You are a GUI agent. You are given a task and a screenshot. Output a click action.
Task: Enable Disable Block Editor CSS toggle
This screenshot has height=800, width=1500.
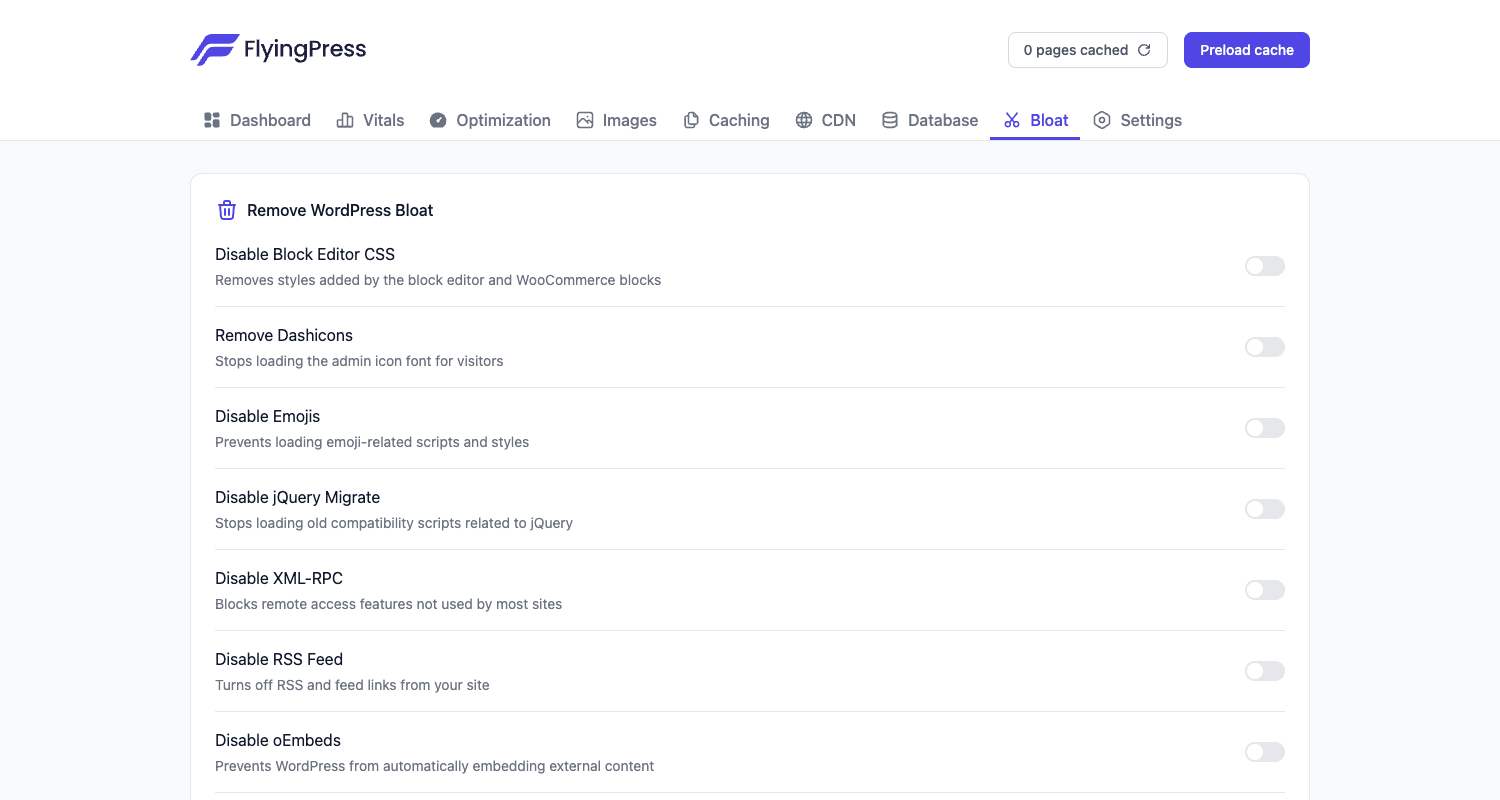pyautogui.click(x=1264, y=266)
